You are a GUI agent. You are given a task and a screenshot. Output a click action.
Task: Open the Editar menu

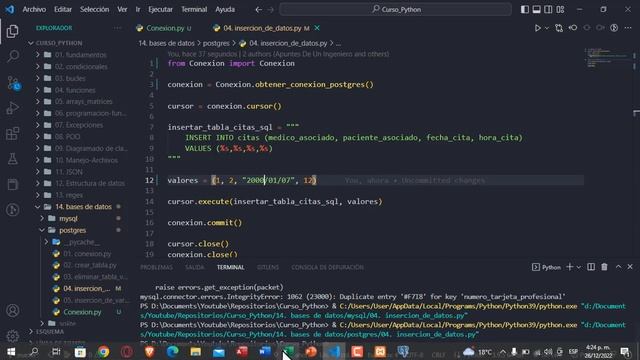coord(63,9)
